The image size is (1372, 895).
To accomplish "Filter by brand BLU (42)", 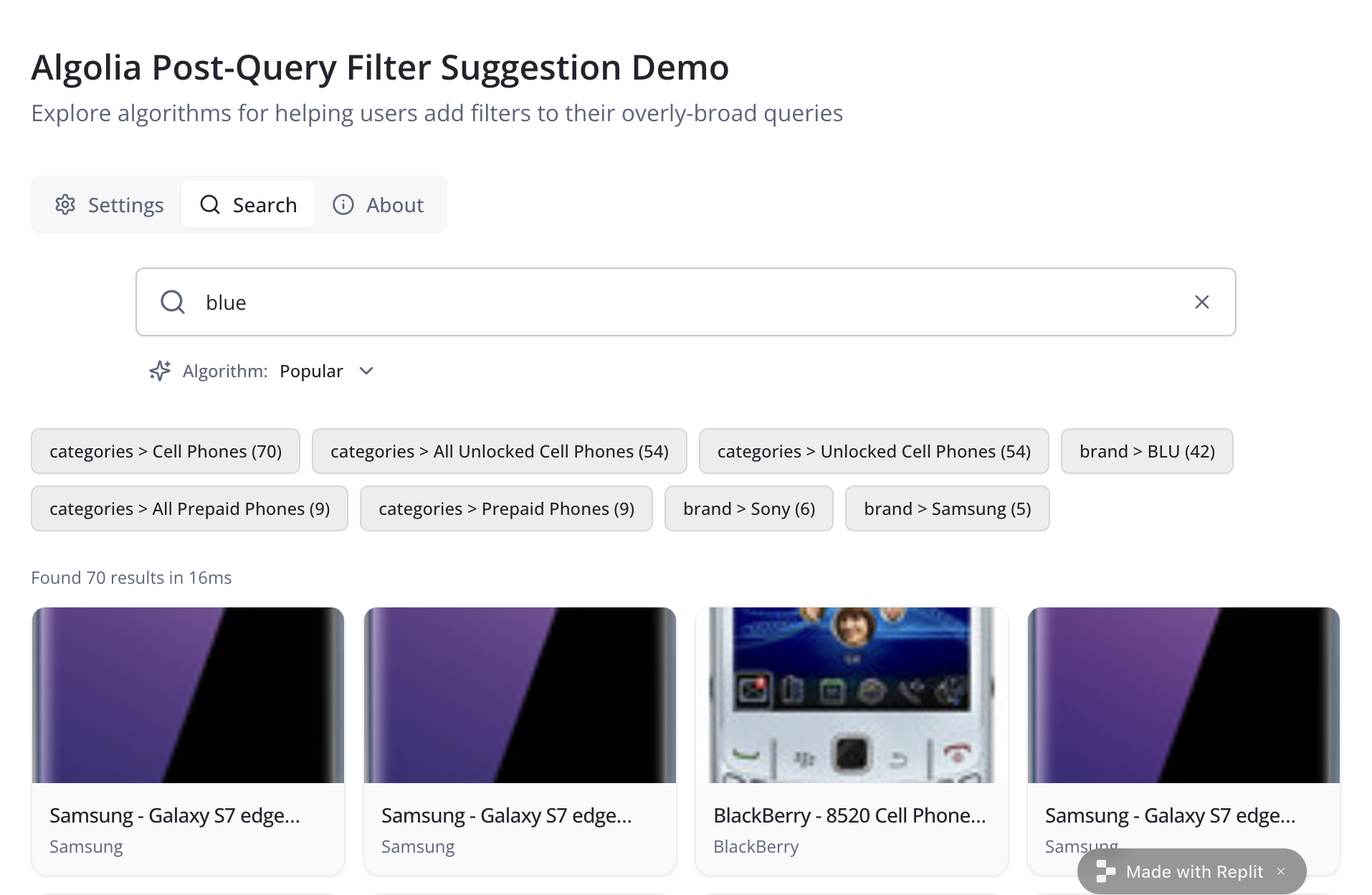I will click(x=1146, y=451).
